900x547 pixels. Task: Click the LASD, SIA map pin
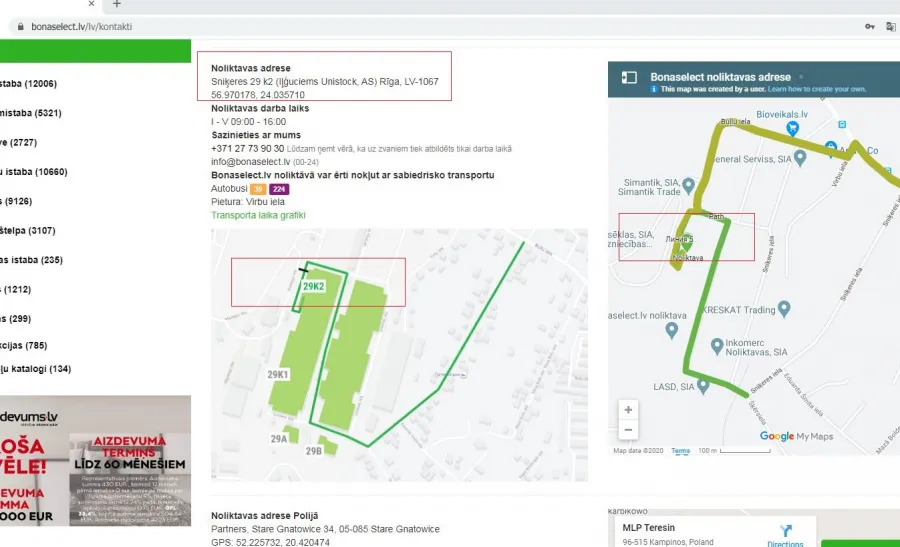click(703, 386)
